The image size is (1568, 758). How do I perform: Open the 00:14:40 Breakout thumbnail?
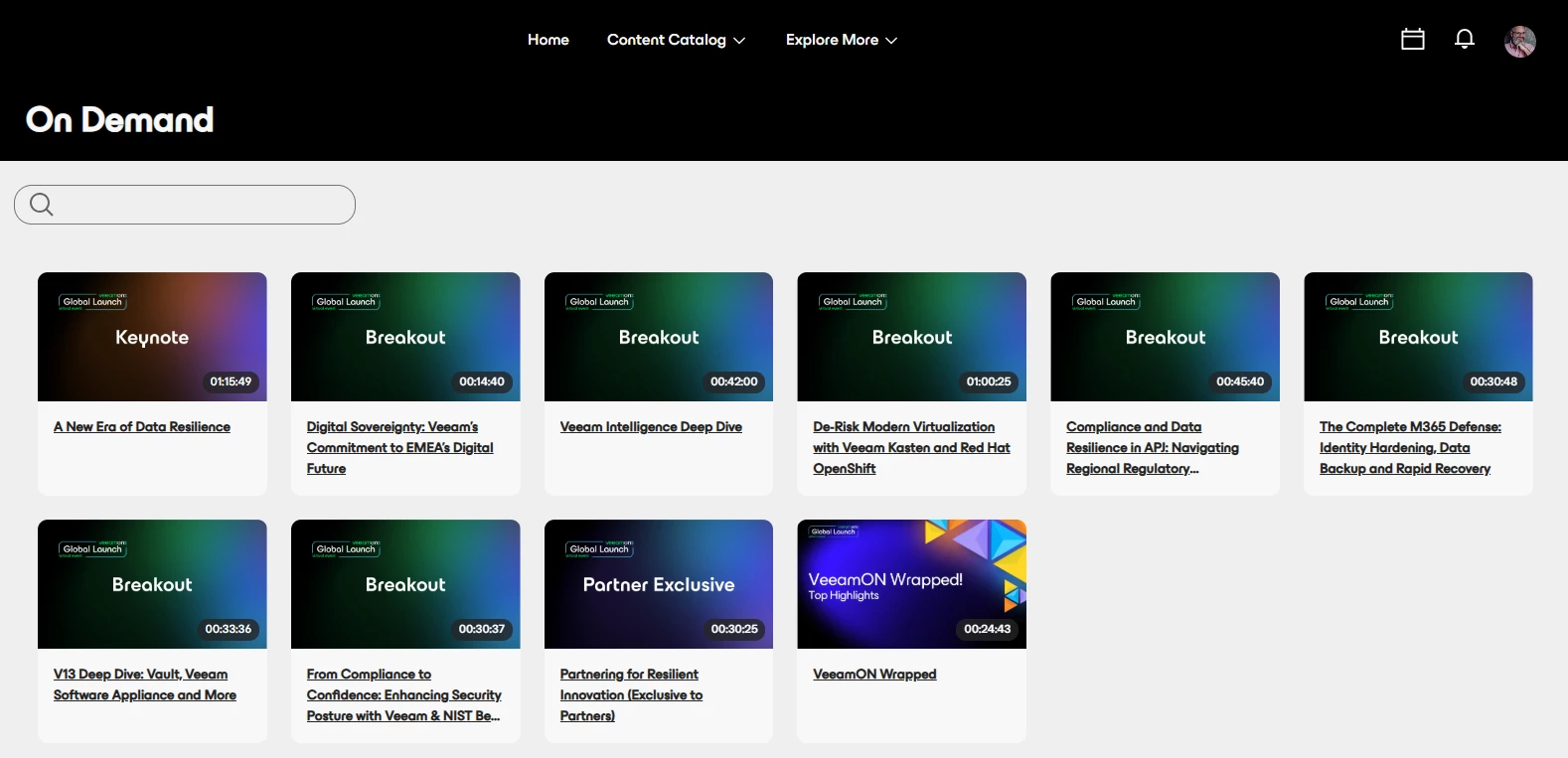[405, 337]
